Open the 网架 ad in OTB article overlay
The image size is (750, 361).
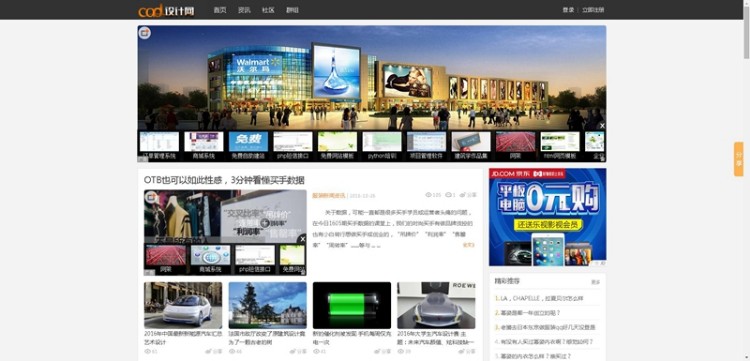166,259
